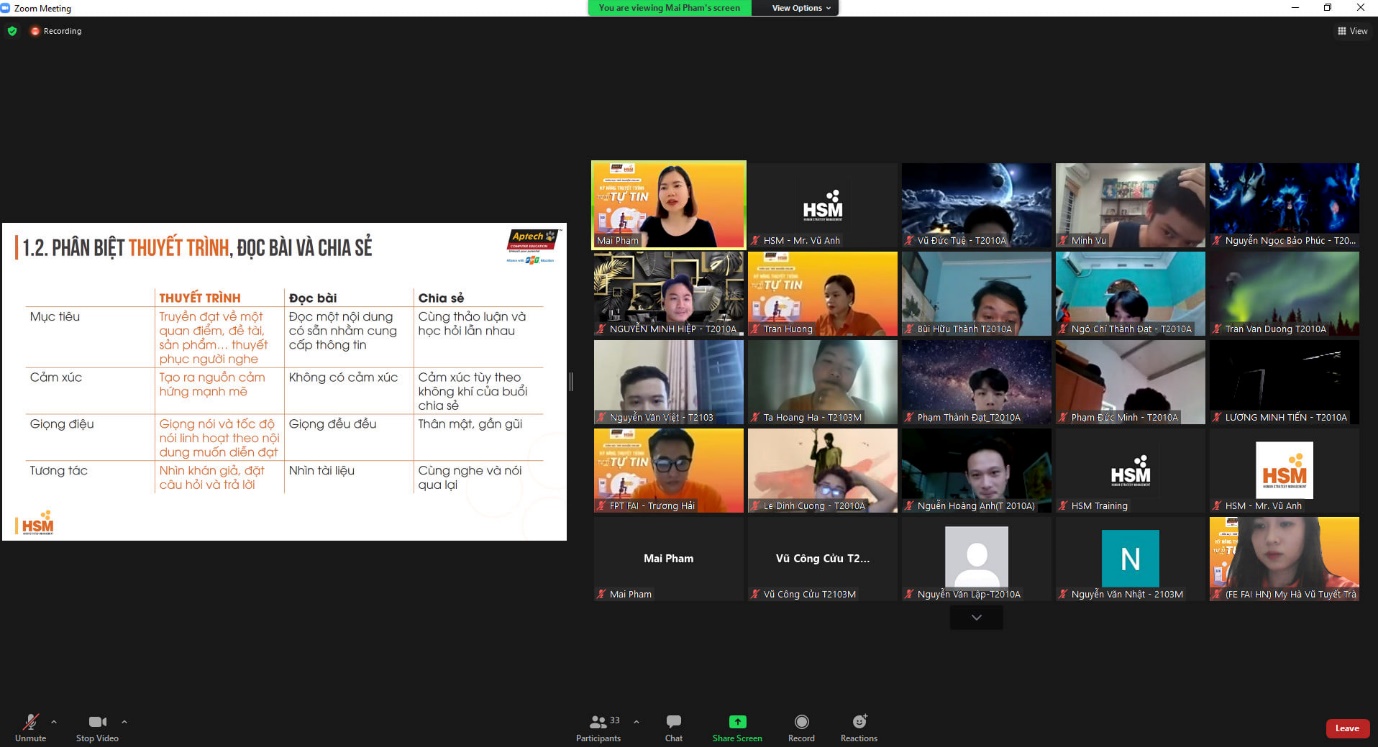Open the View layout options

pos(1352,31)
